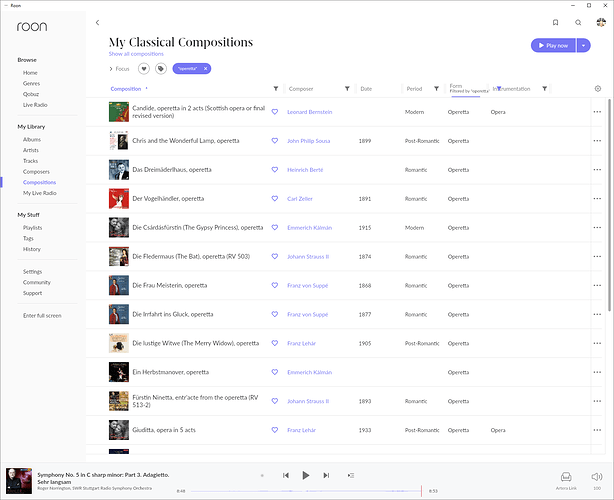Go to Home in sidebar
The width and height of the screenshot is (614, 500).
click(30, 73)
